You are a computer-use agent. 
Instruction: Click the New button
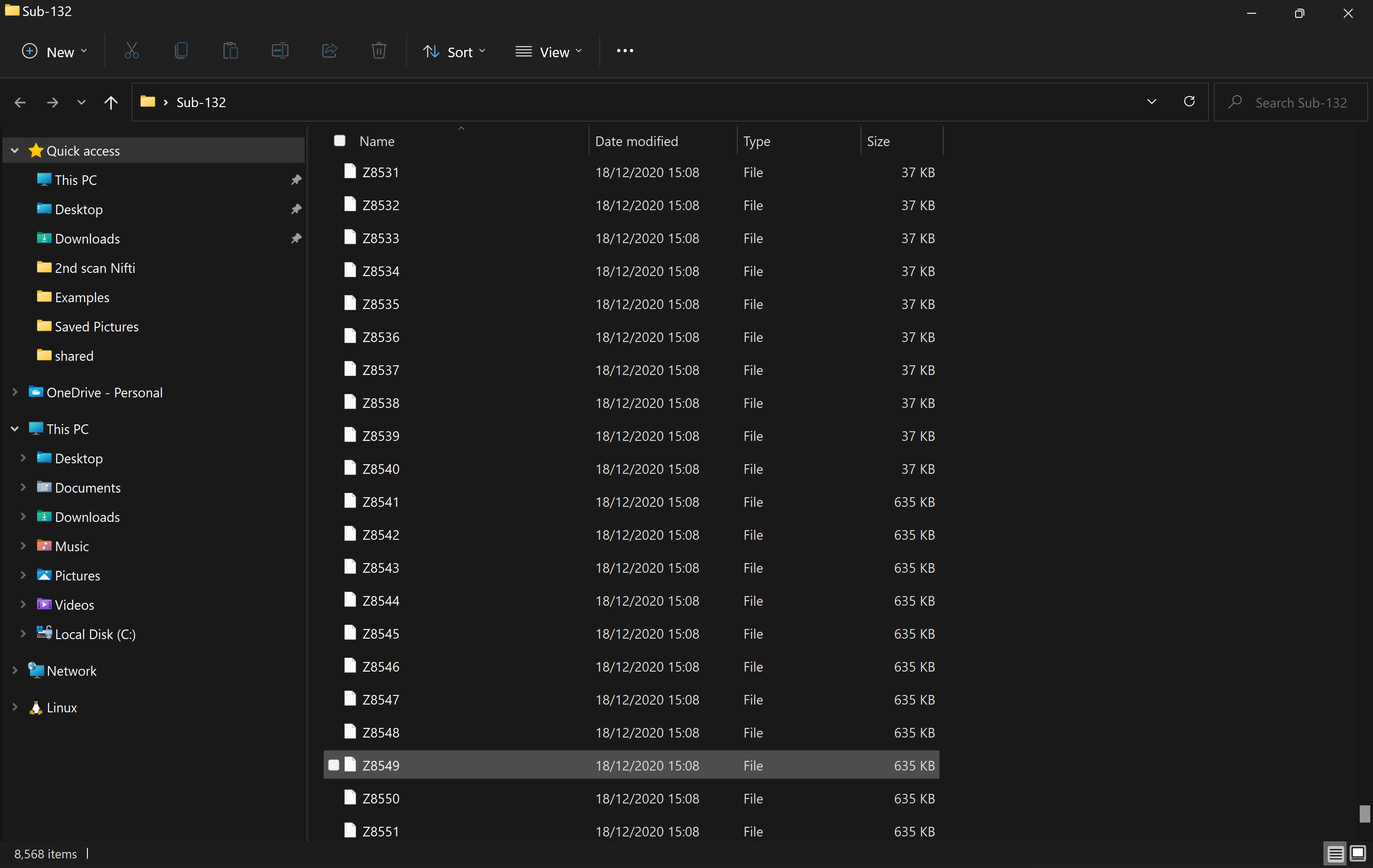click(54, 52)
